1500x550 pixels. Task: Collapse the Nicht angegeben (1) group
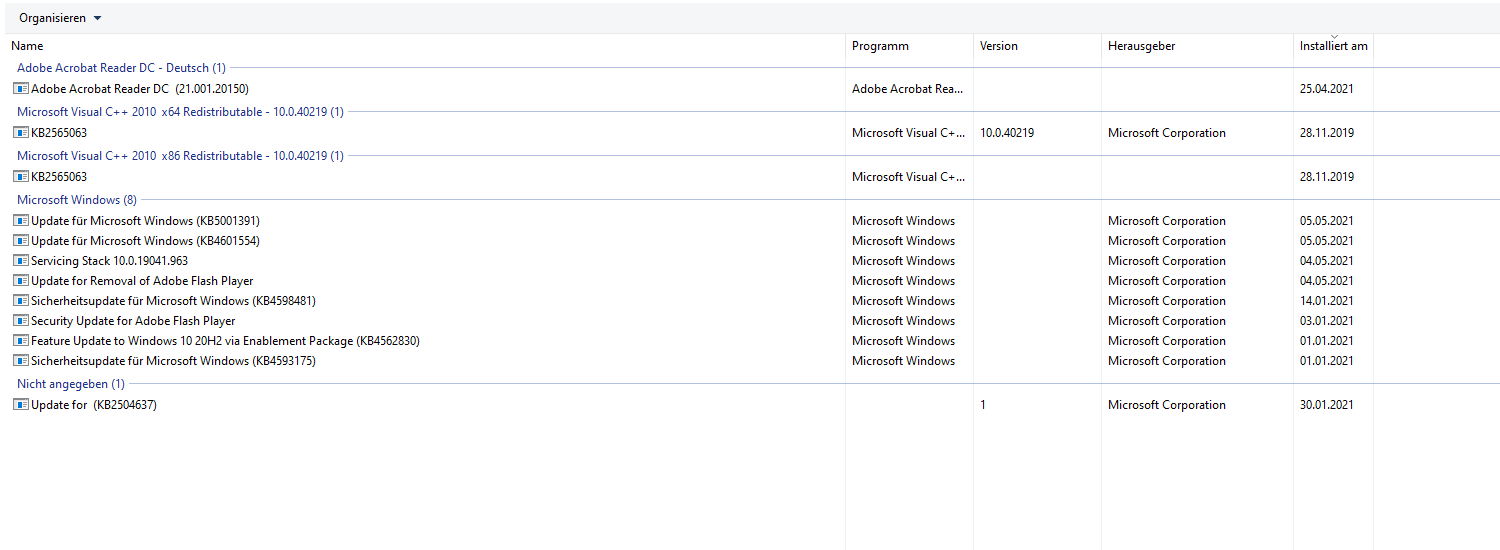71,384
